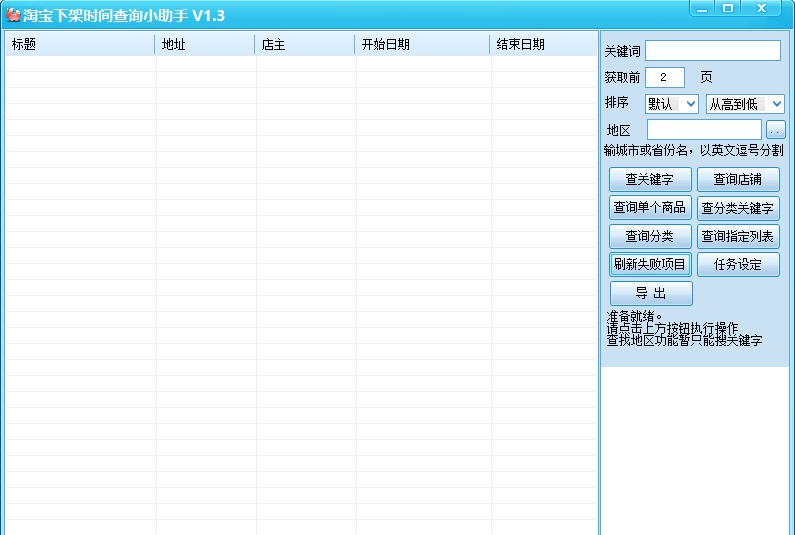Image resolution: width=795 pixels, height=535 pixels.
Task: Click the 关键词 keyword input field
Action: pyautogui.click(x=712, y=51)
